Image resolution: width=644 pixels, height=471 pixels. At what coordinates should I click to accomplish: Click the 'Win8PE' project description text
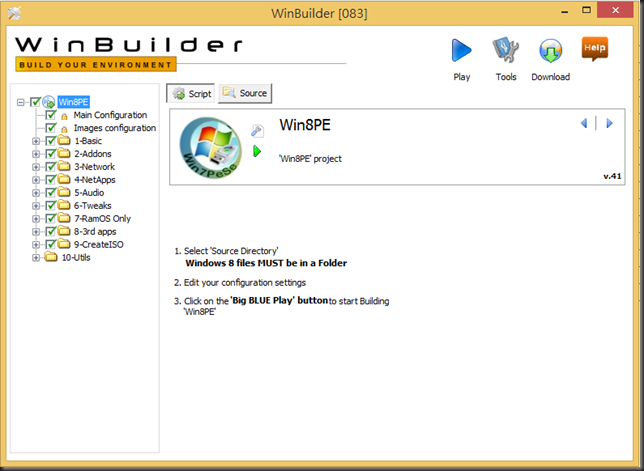(310, 159)
